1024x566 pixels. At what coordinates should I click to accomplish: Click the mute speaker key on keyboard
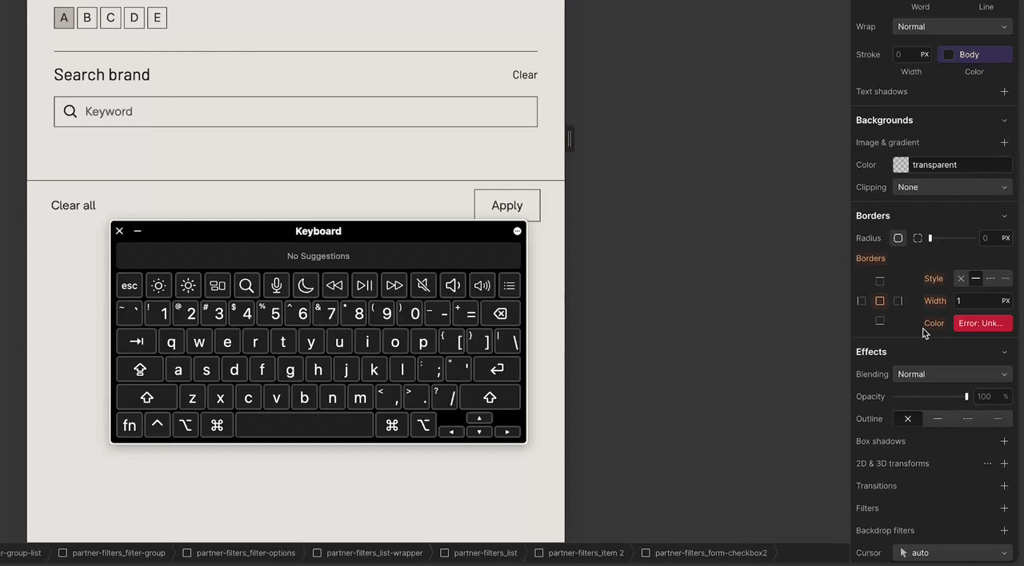point(424,286)
